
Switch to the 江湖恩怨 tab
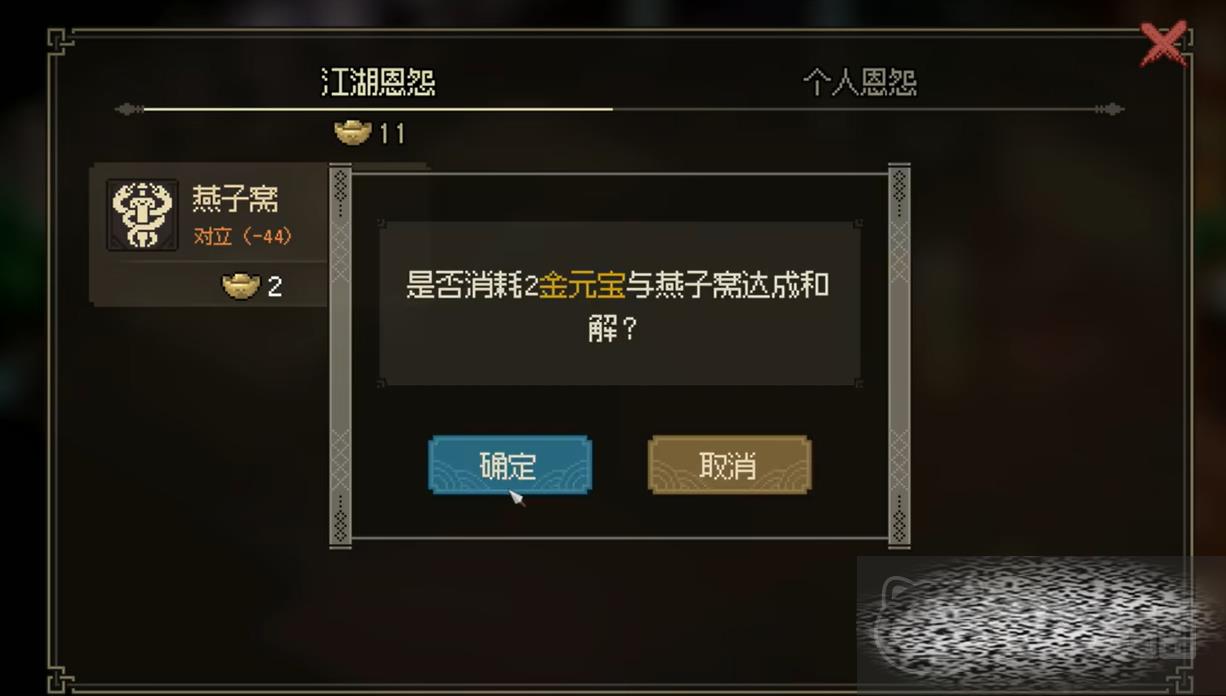378,82
